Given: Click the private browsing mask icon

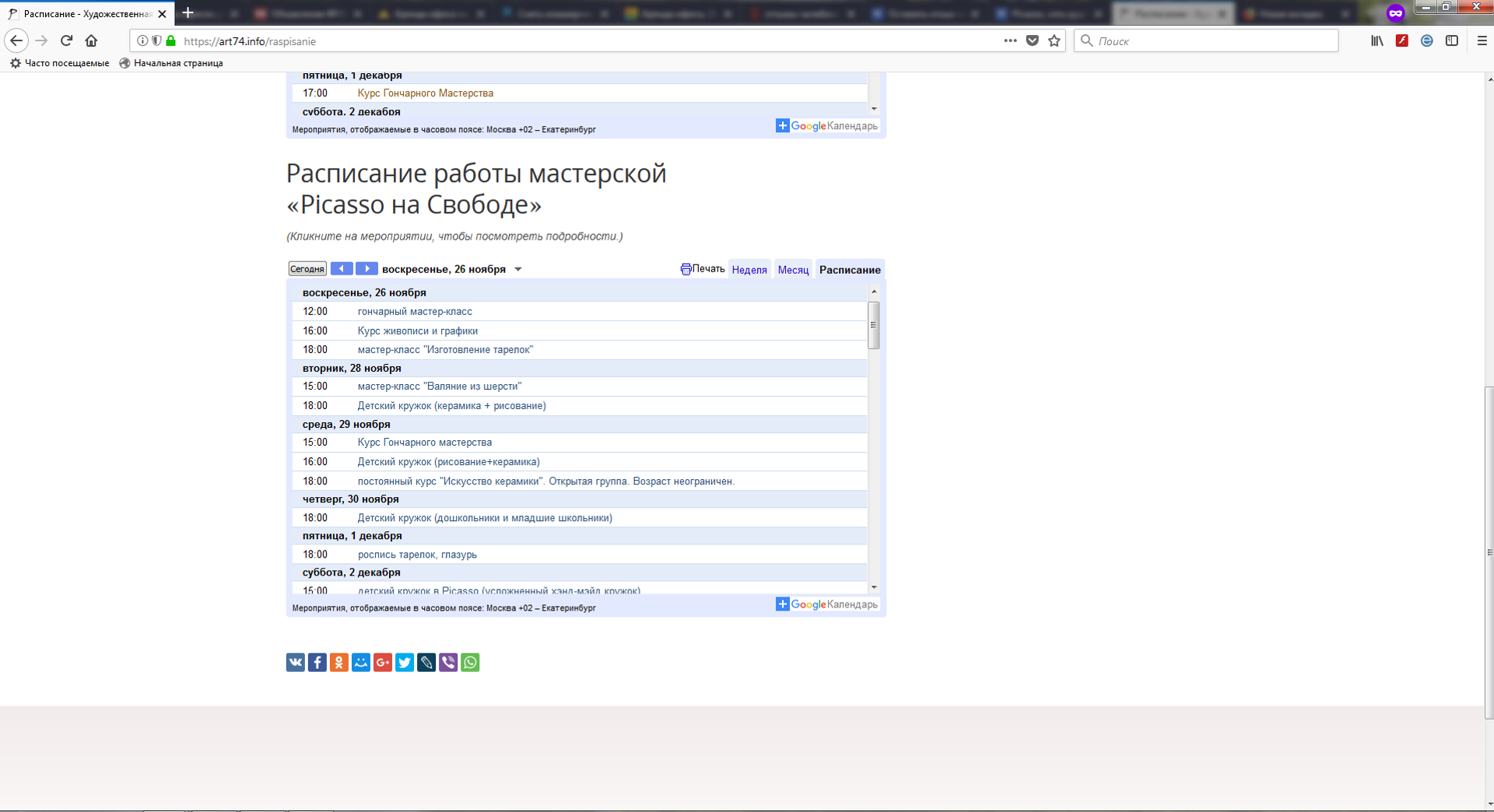Looking at the screenshot, I should pyautogui.click(x=1395, y=13).
